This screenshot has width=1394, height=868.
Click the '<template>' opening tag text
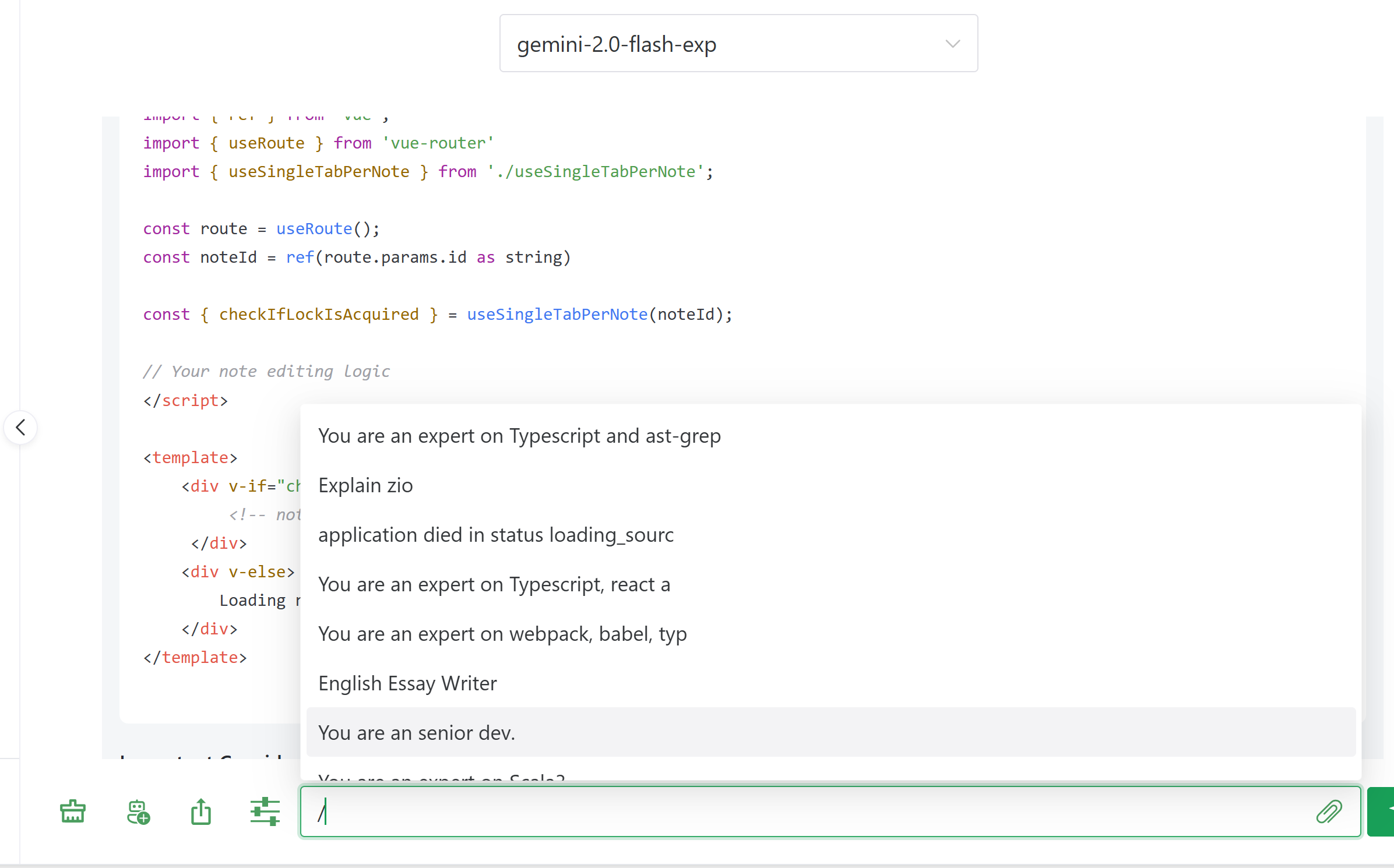190,458
